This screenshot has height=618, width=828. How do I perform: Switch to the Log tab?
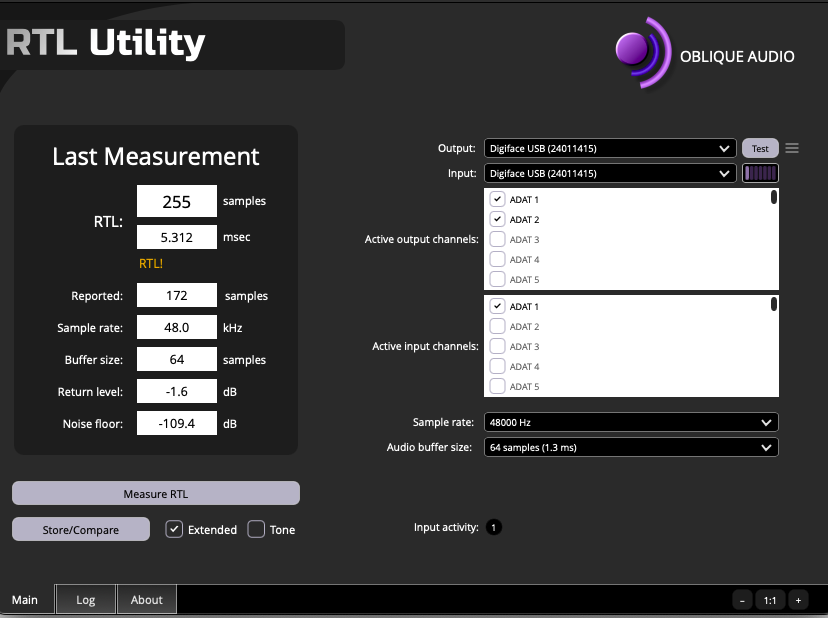(x=86, y=600)
